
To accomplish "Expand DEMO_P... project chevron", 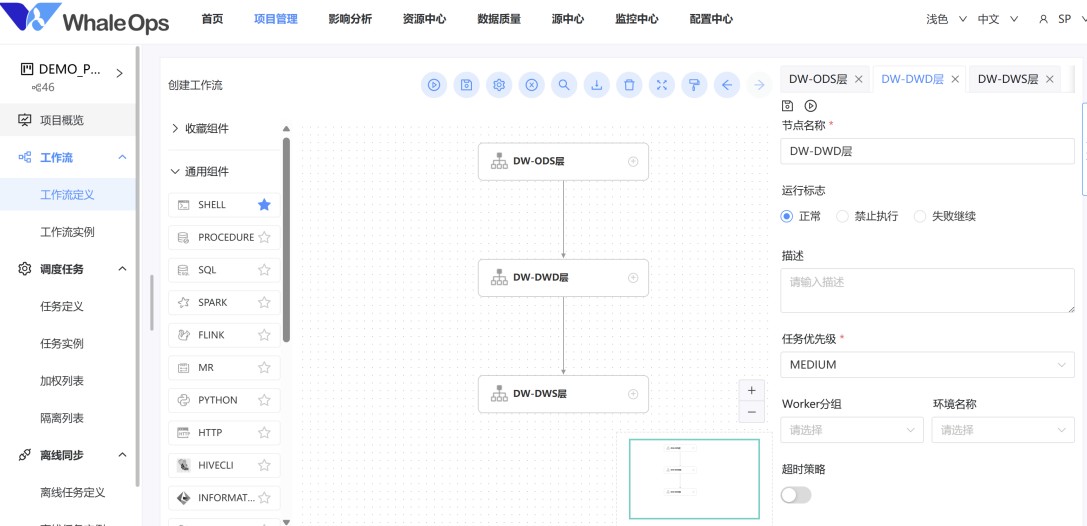I will [x=119, y=73].
